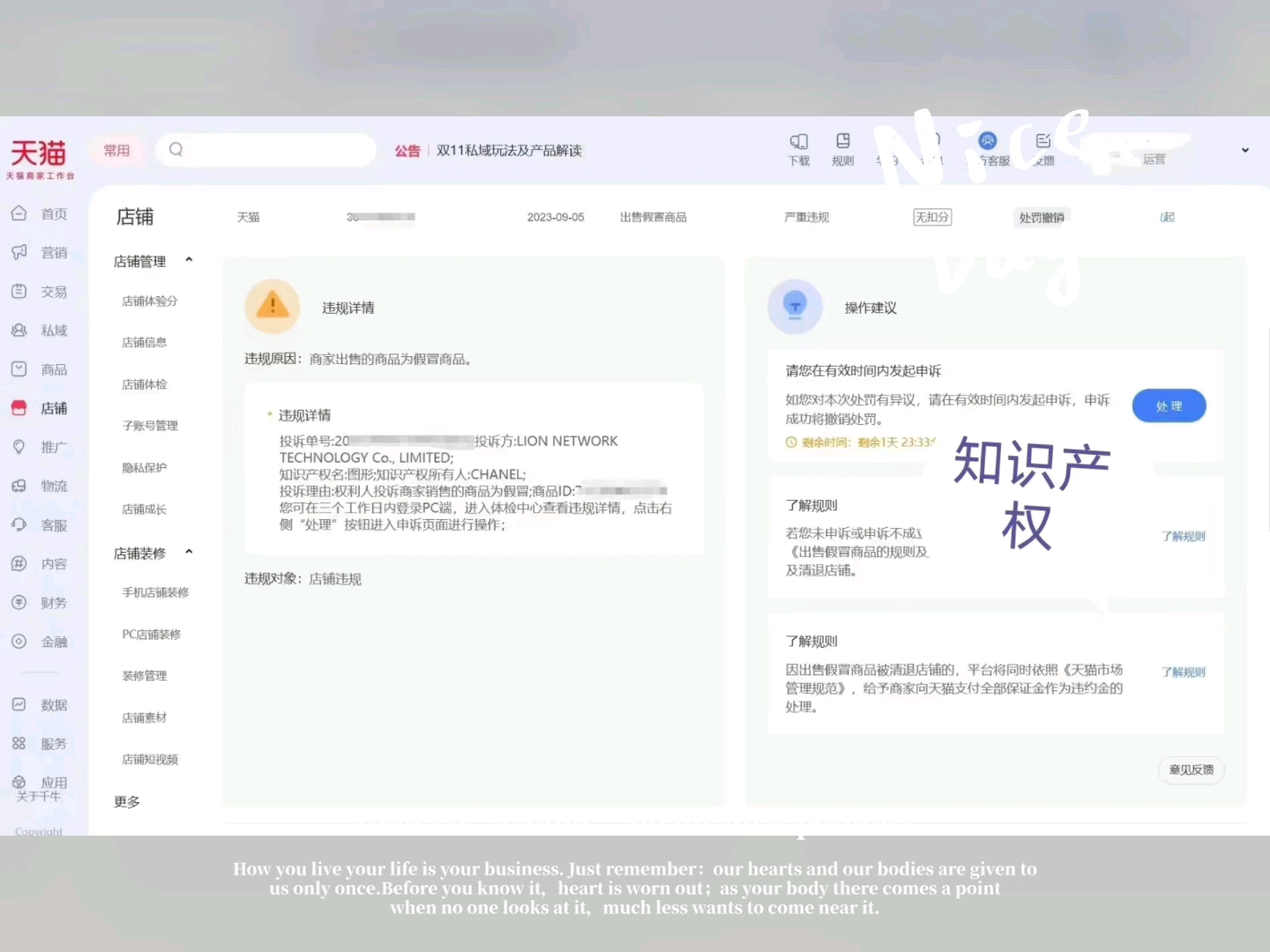Open 店铺信息 menu item
The image size is (1270, 952).
point(145,342)
